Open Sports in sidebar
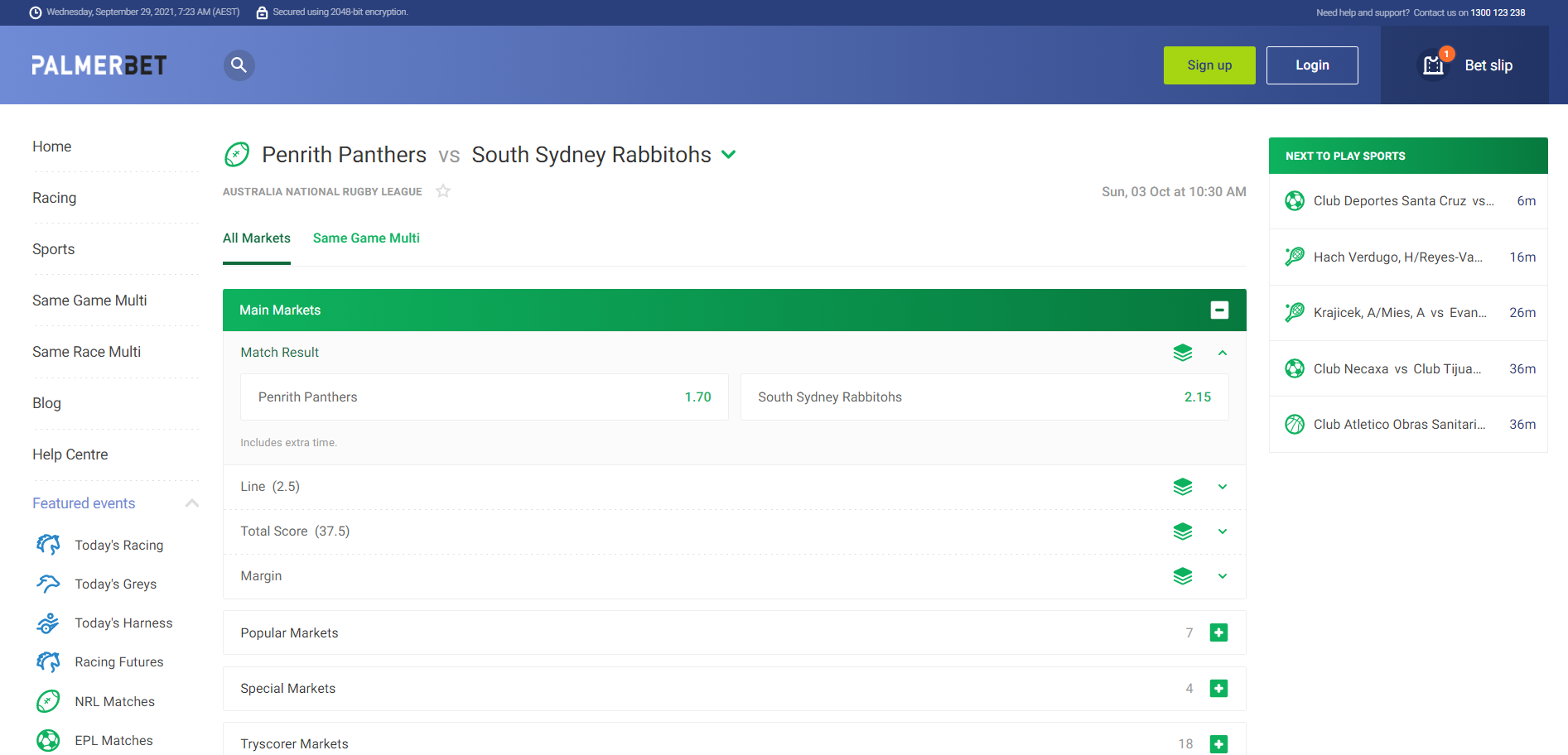Image resolution: width=1568 pixels, height=755 pixels. (x=54, y=249)
